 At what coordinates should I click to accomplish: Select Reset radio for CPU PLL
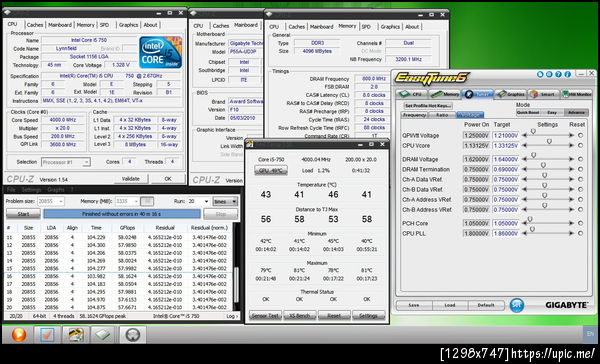[x=580, y=233]
